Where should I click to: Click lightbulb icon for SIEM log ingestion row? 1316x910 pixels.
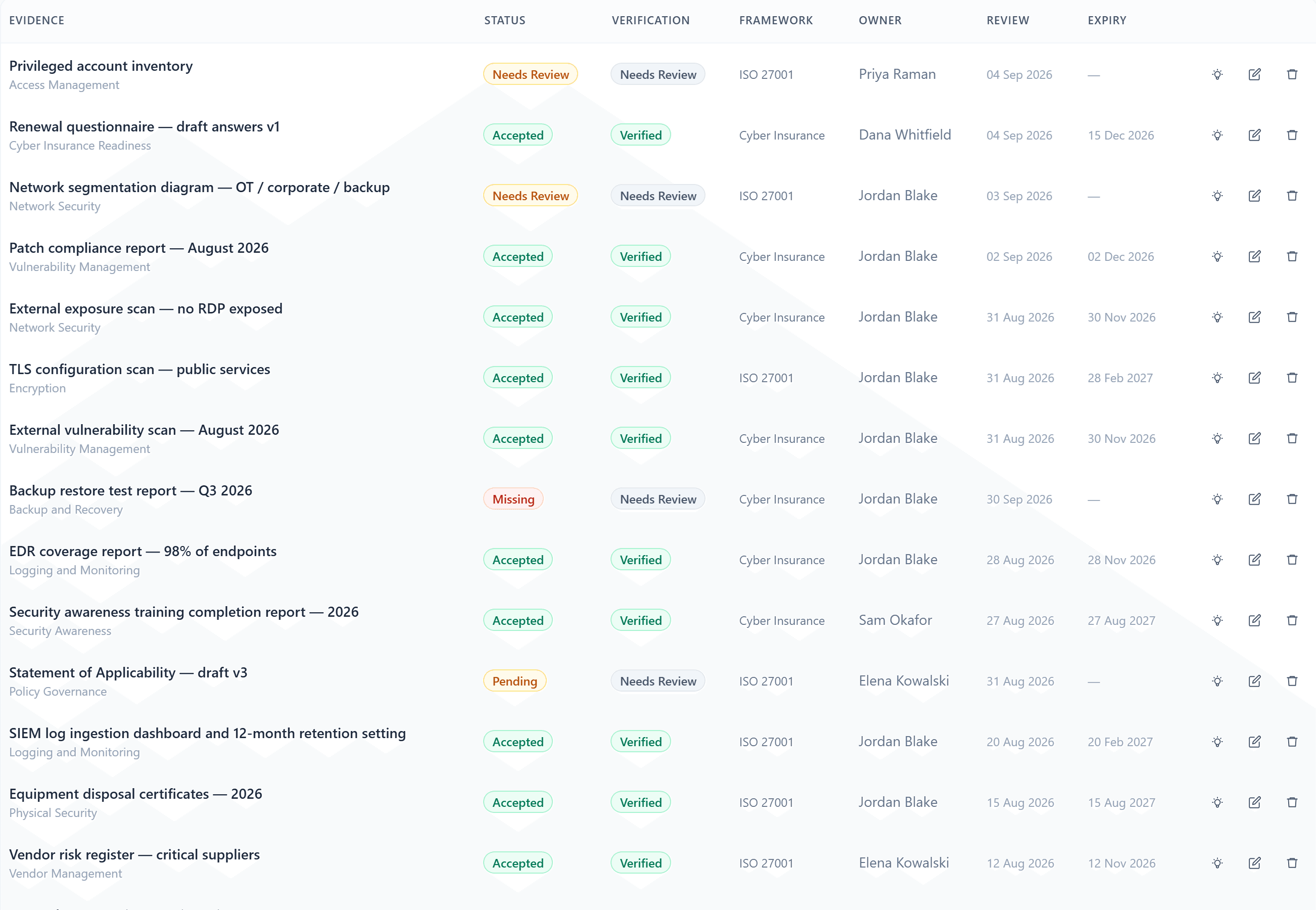click(1217, 742)
